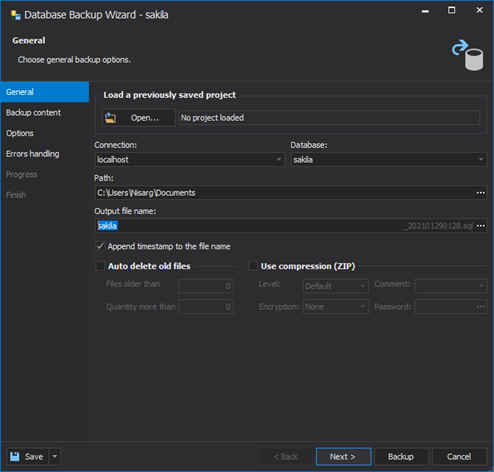Cancel the backup wizard
The width and height of the screenshot is (494, 472).
click(x=459, y=456)
